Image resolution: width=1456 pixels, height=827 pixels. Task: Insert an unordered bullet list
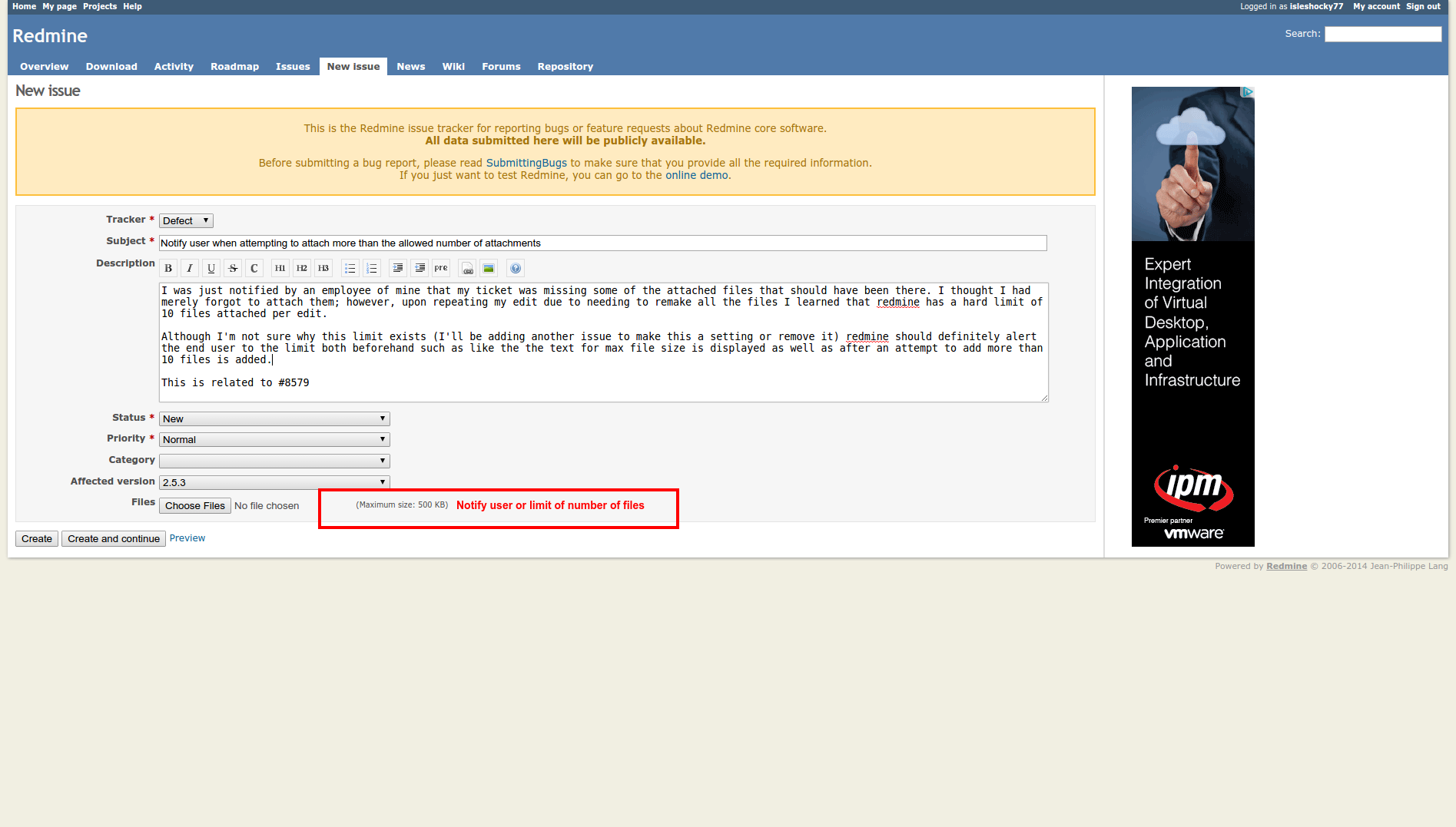350,268
